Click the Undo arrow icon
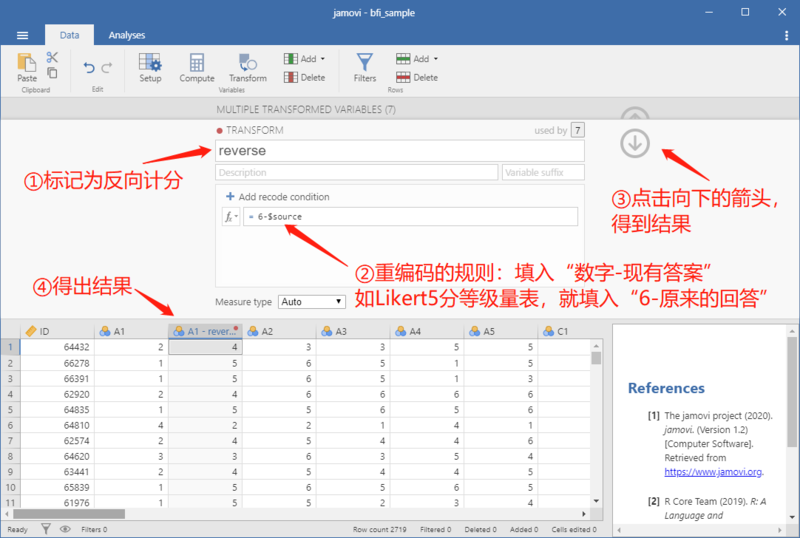The height and width of the screenshot is (538, 800). click(x=89, y=67)
